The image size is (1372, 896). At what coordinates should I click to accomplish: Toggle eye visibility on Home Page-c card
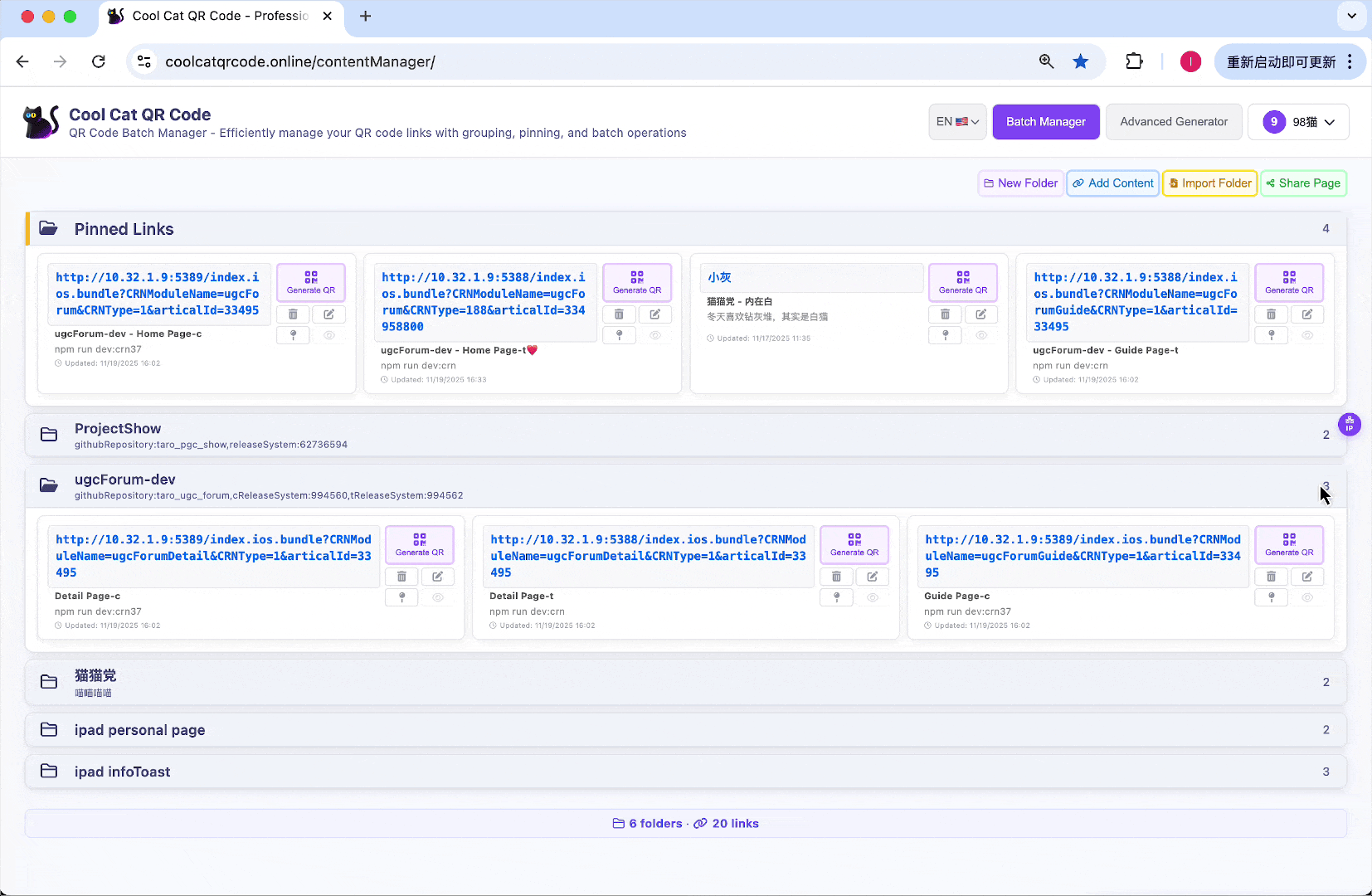[329, 335]
